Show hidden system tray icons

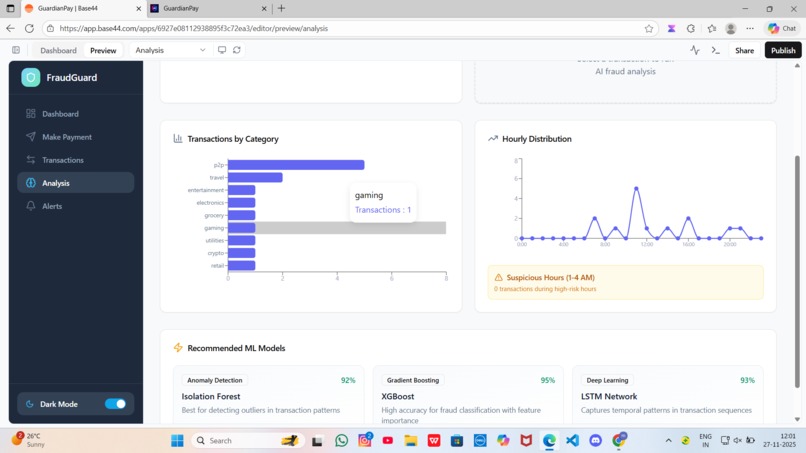(x=668, y=441)
